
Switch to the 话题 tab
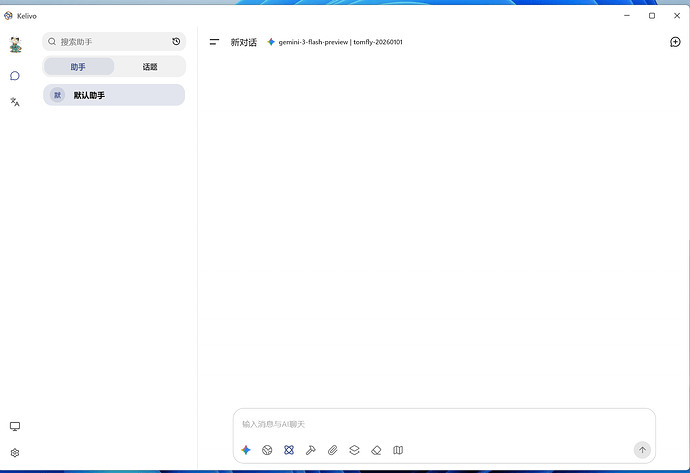[150, 66]
